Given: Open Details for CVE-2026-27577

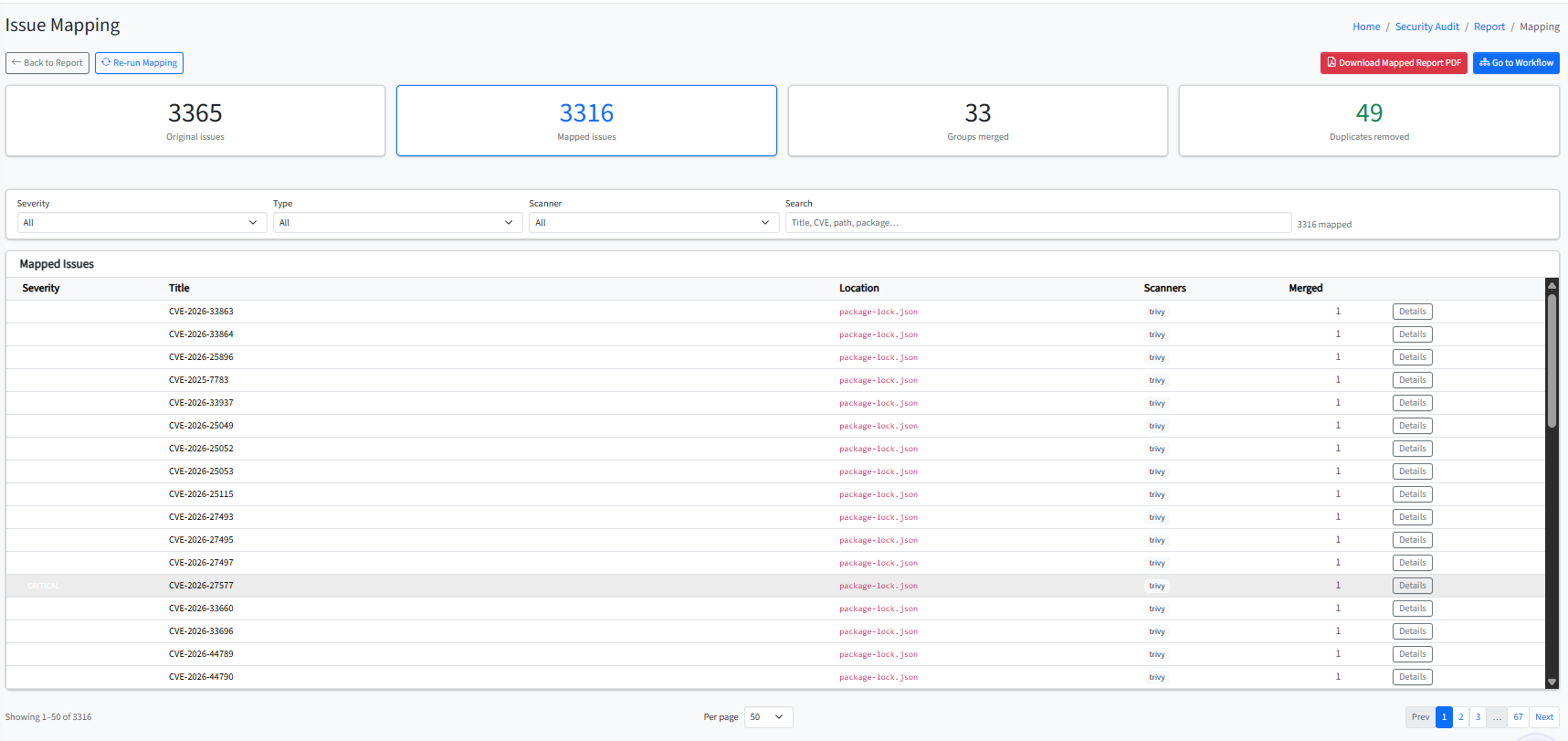Looking at the screenshot, I should pos(1413,586).
